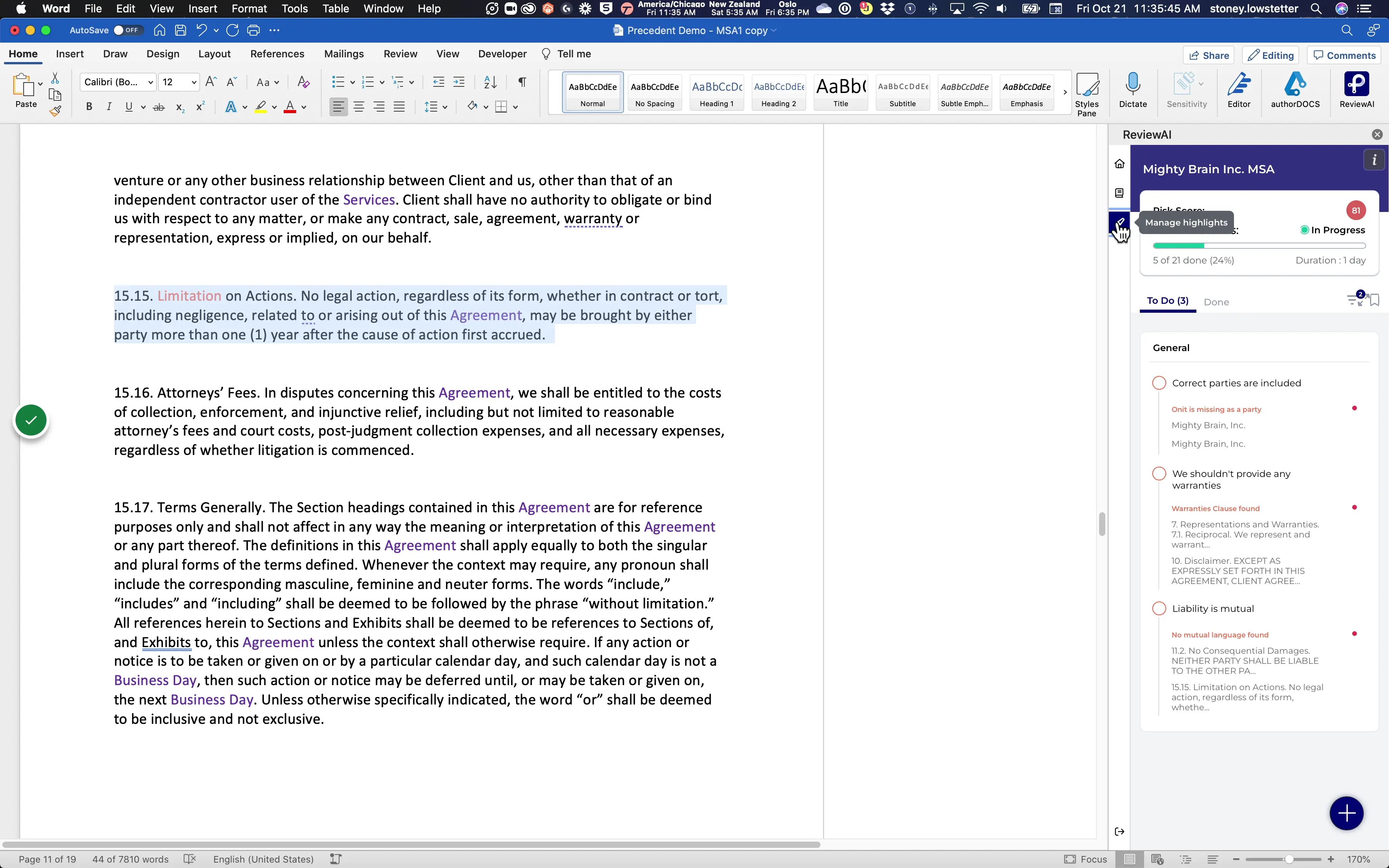Expand the styles gallery arrow

pyautogui.click(x=1065, y=92)
